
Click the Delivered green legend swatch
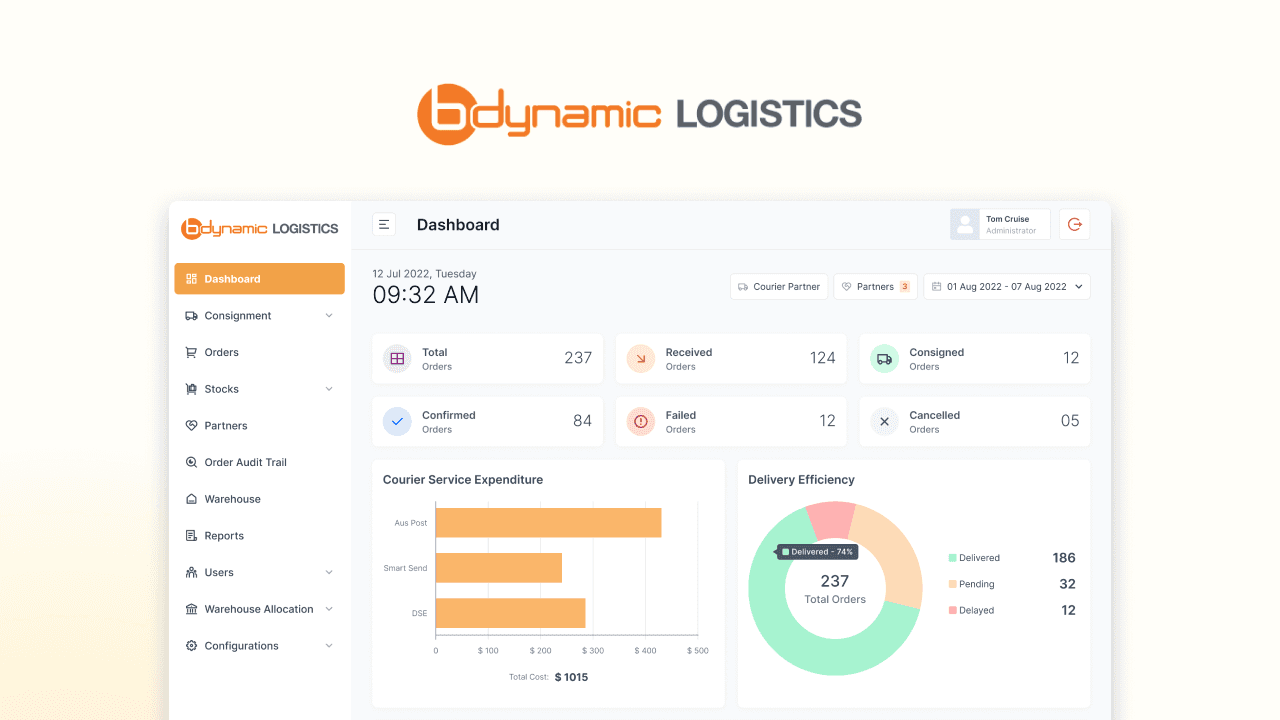click(952, 558)
